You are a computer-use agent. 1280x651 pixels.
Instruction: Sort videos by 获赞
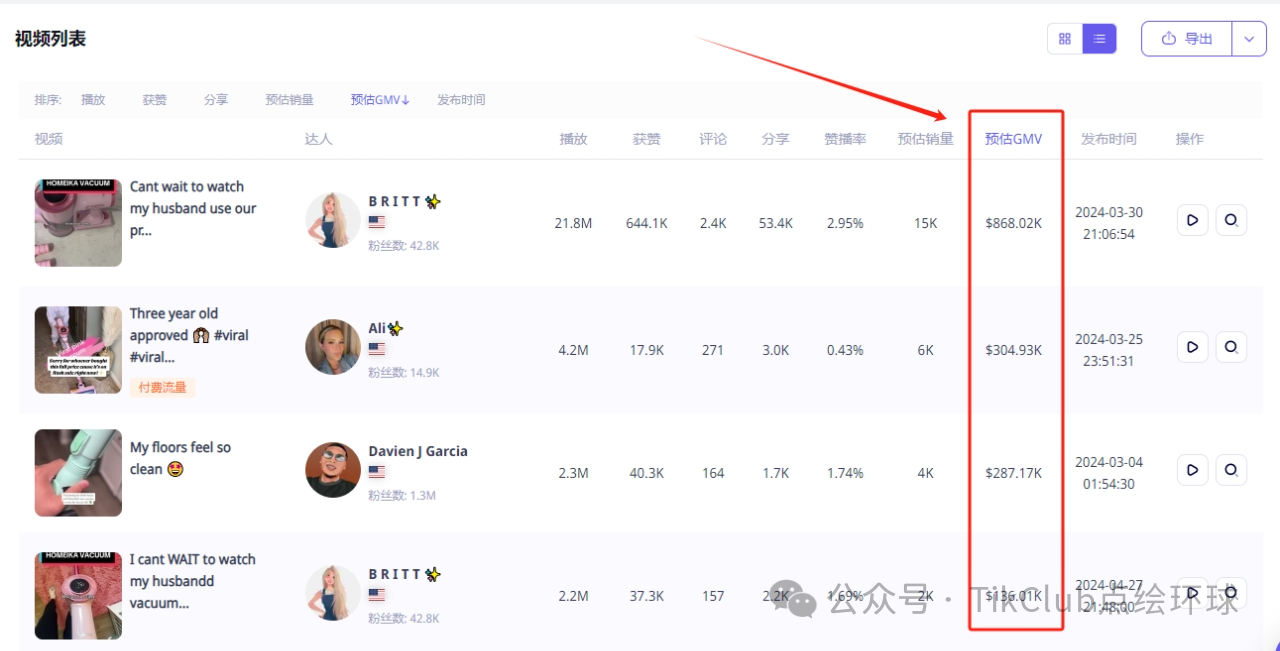(154, 100)
